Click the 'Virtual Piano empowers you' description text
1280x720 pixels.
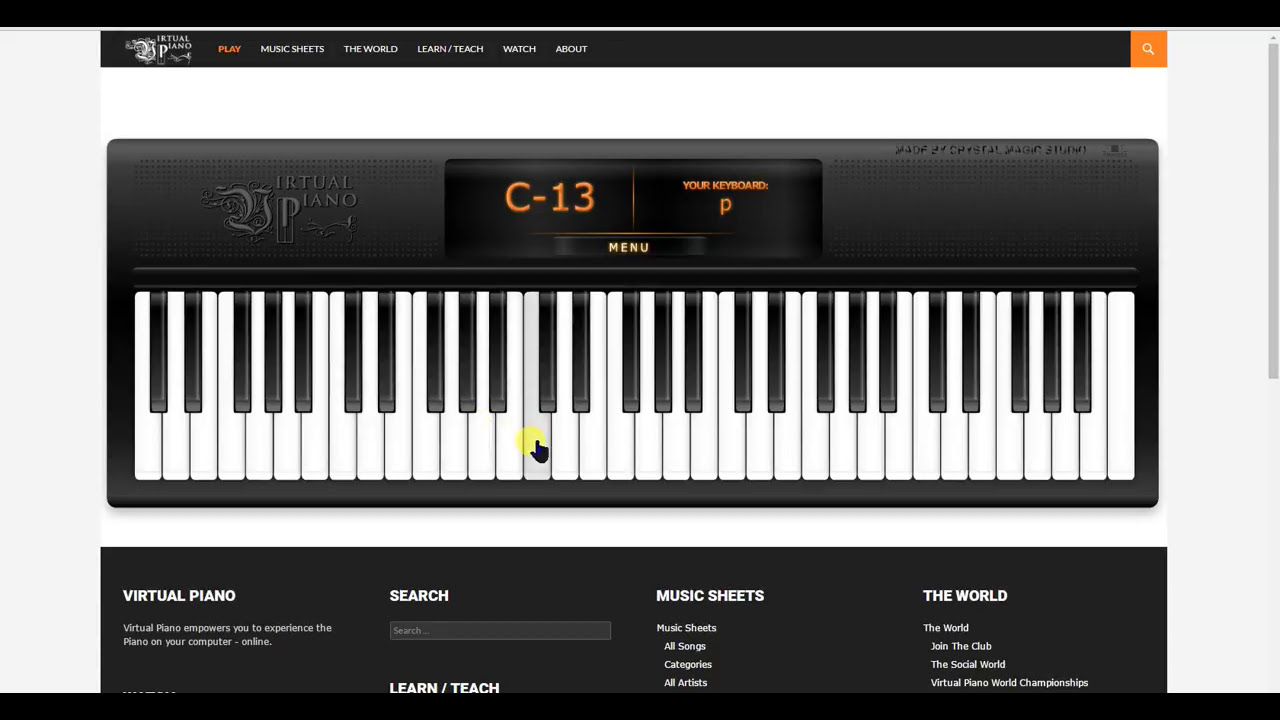tap(227, 635)
